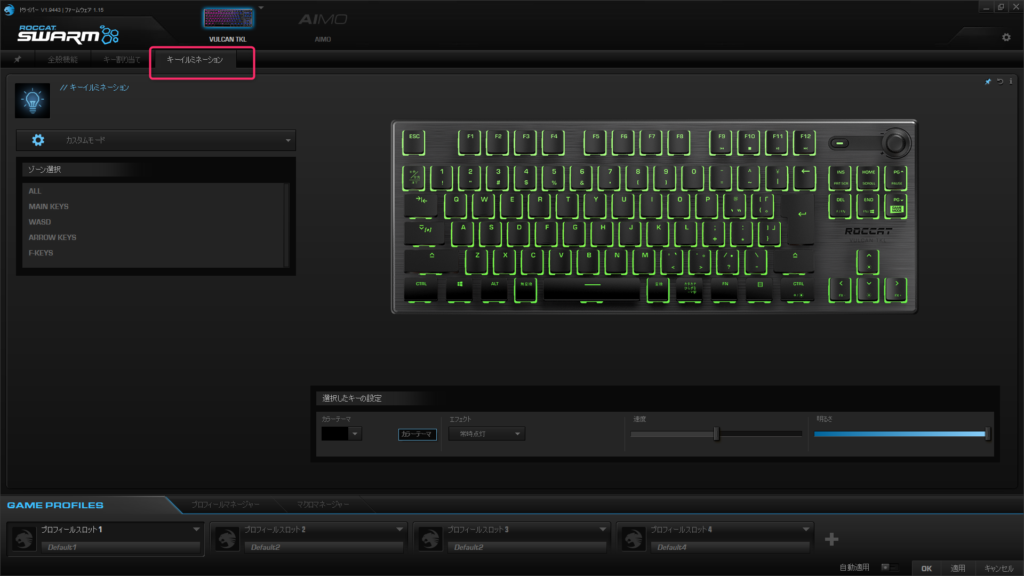Viewport: 1024px width, 576px height.
Task: Select the up arrow key
Action: click(x=868, y=261)
